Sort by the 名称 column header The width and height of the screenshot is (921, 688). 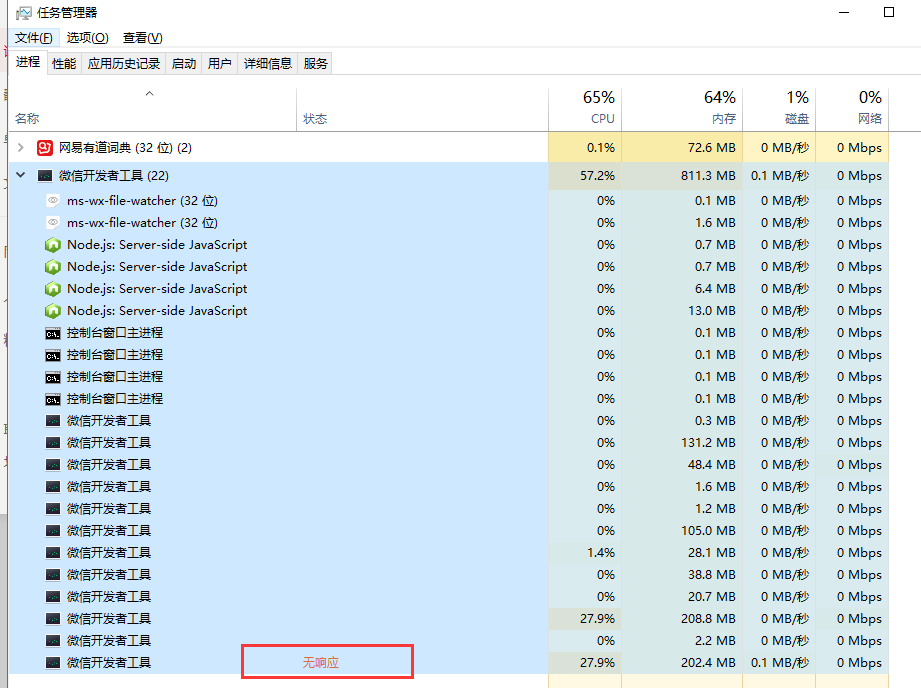coord(153,109)
